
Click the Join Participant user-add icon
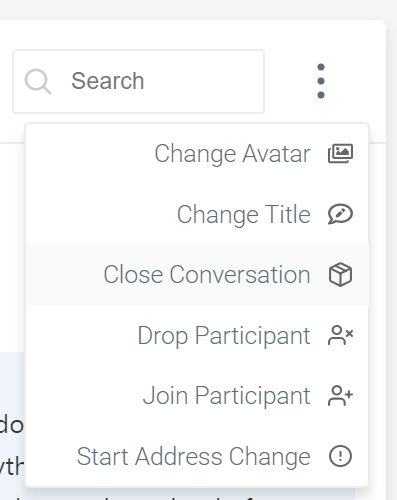(340, 396)
